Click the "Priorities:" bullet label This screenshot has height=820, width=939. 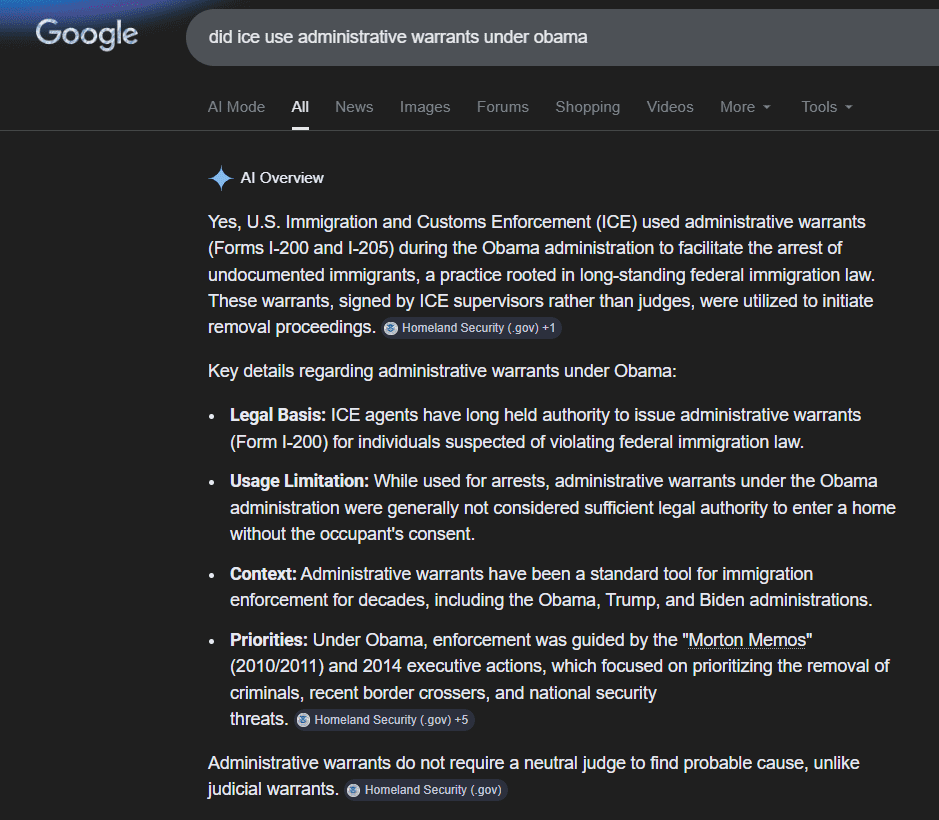269,640
